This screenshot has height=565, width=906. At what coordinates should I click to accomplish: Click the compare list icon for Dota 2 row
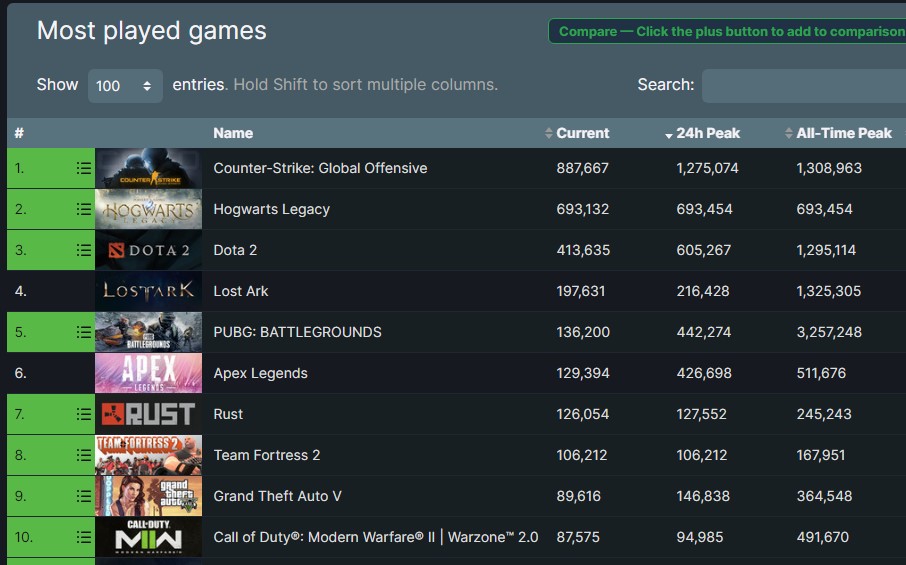84,250
